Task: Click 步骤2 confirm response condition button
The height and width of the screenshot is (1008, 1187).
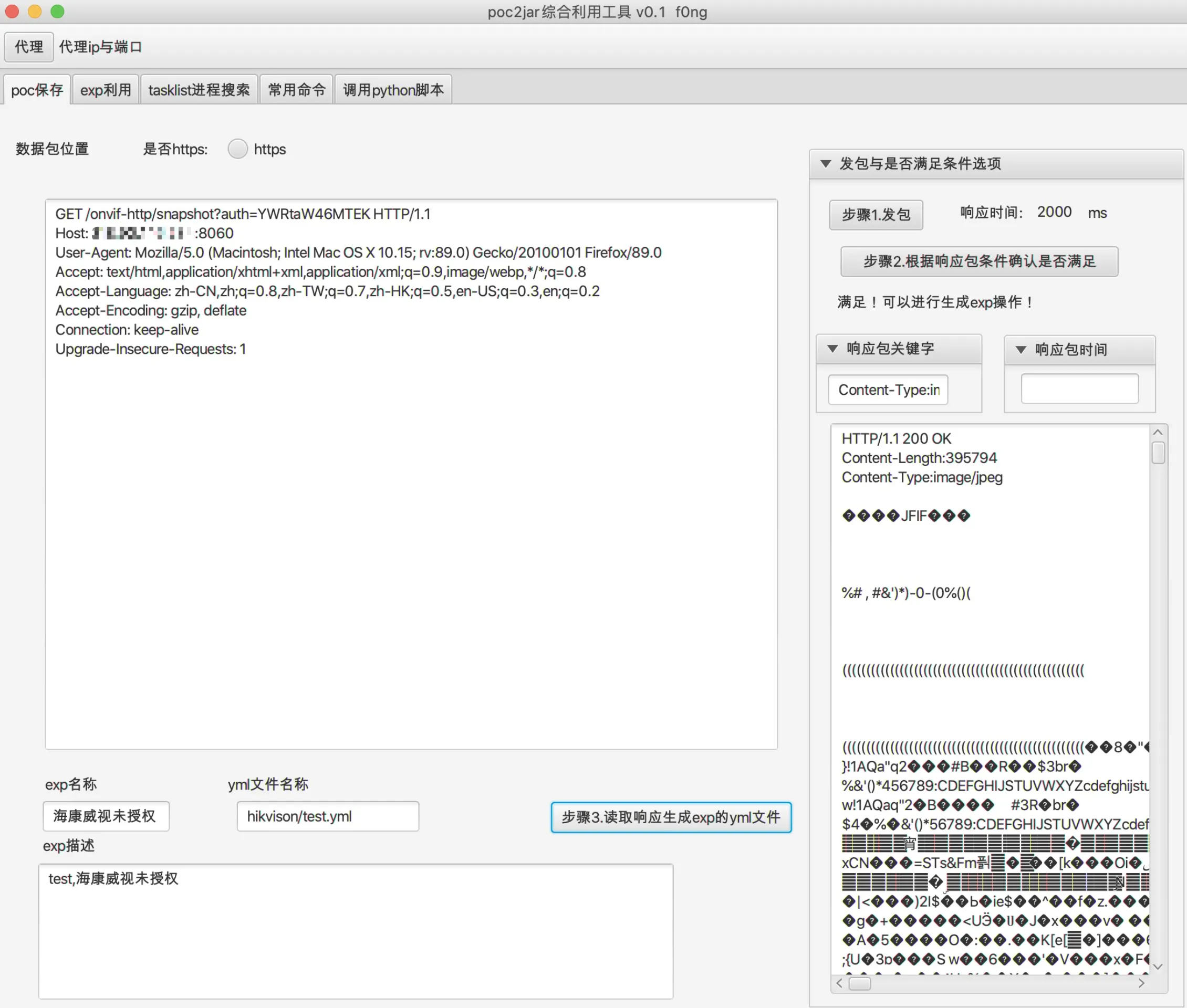Action: 979,262
